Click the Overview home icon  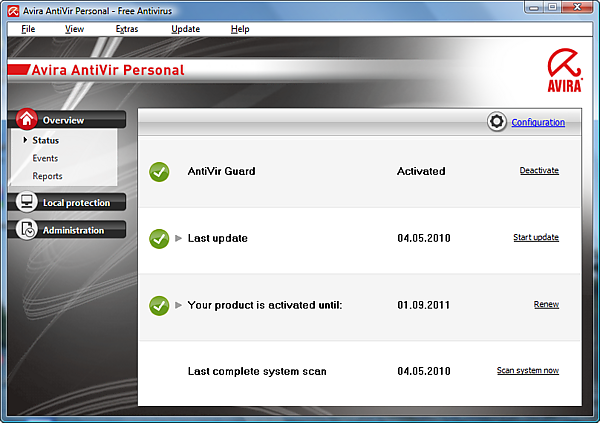[27, 120]
